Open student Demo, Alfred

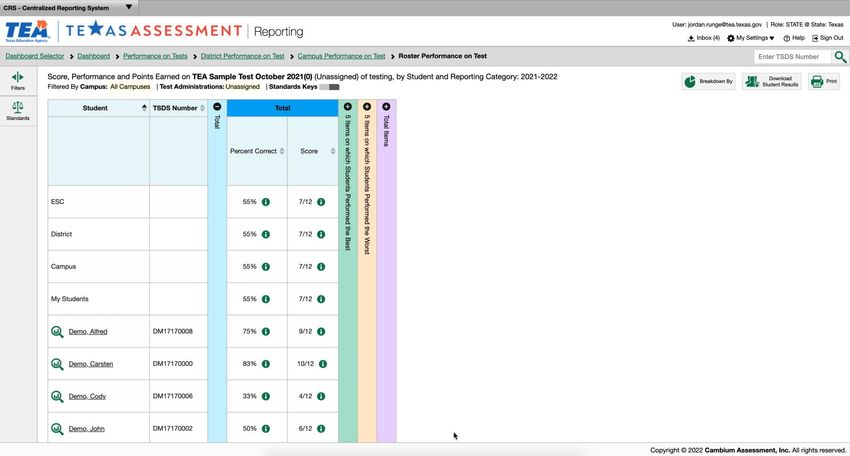pyautogui.click(x=88, y=331)
